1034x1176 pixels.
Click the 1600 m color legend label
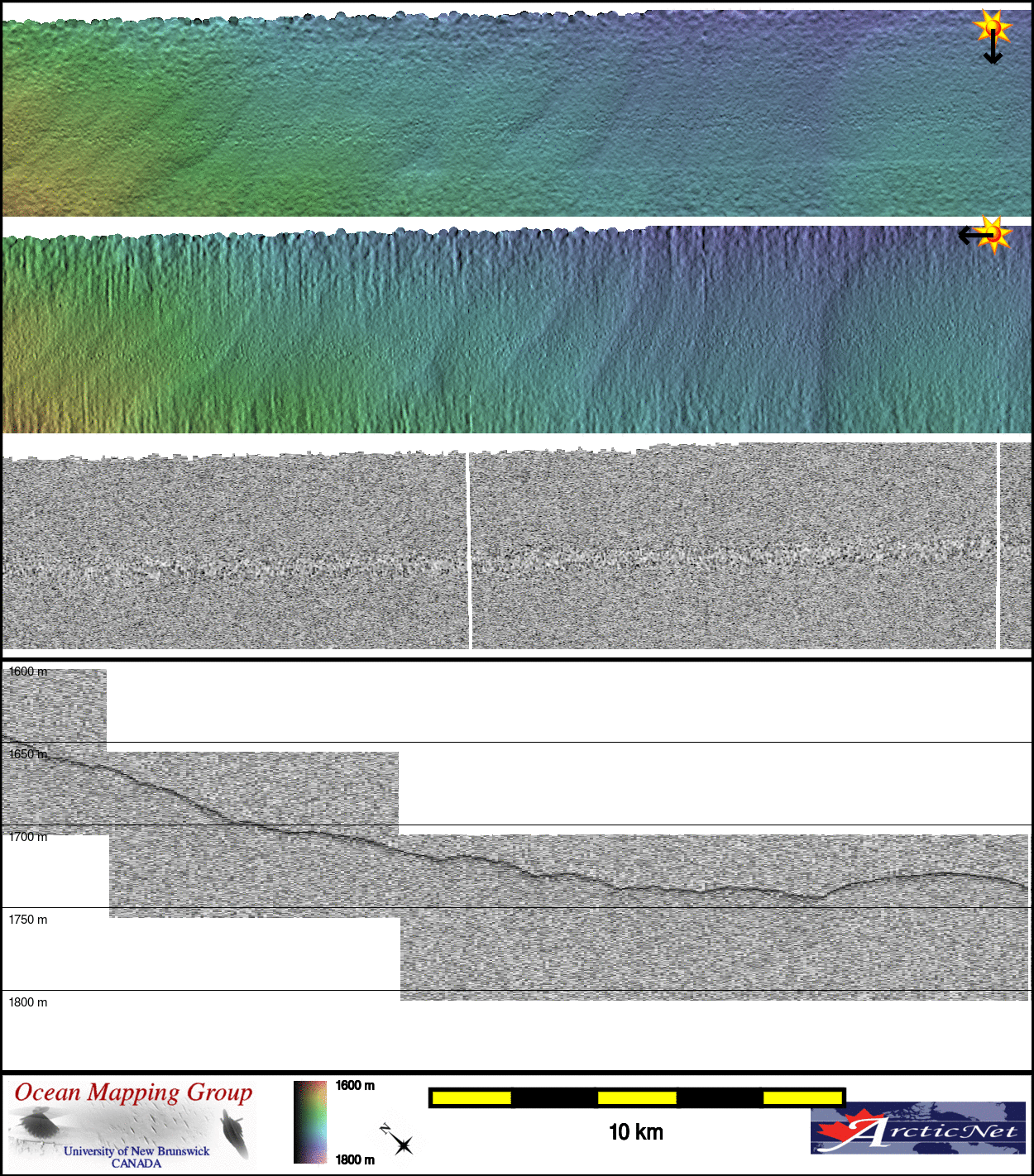point(355,1086)
